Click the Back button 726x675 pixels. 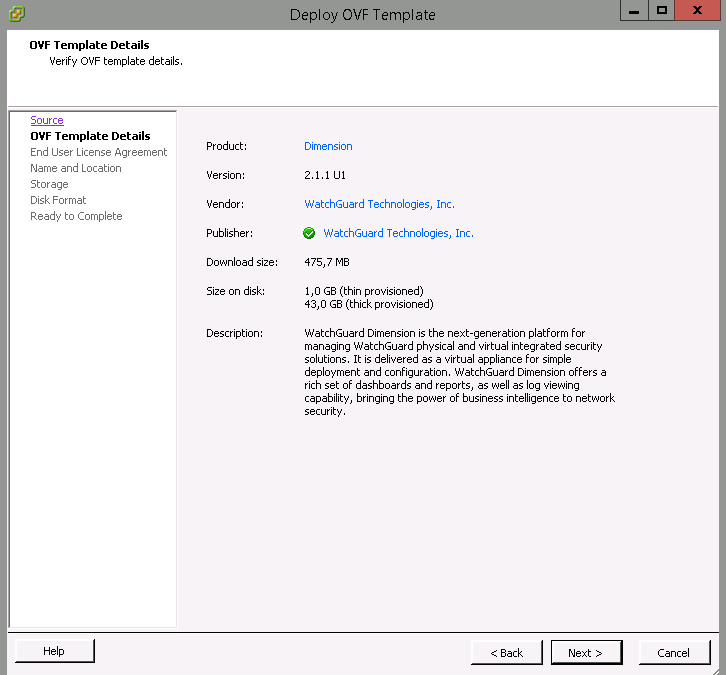[x=506, y=653]
